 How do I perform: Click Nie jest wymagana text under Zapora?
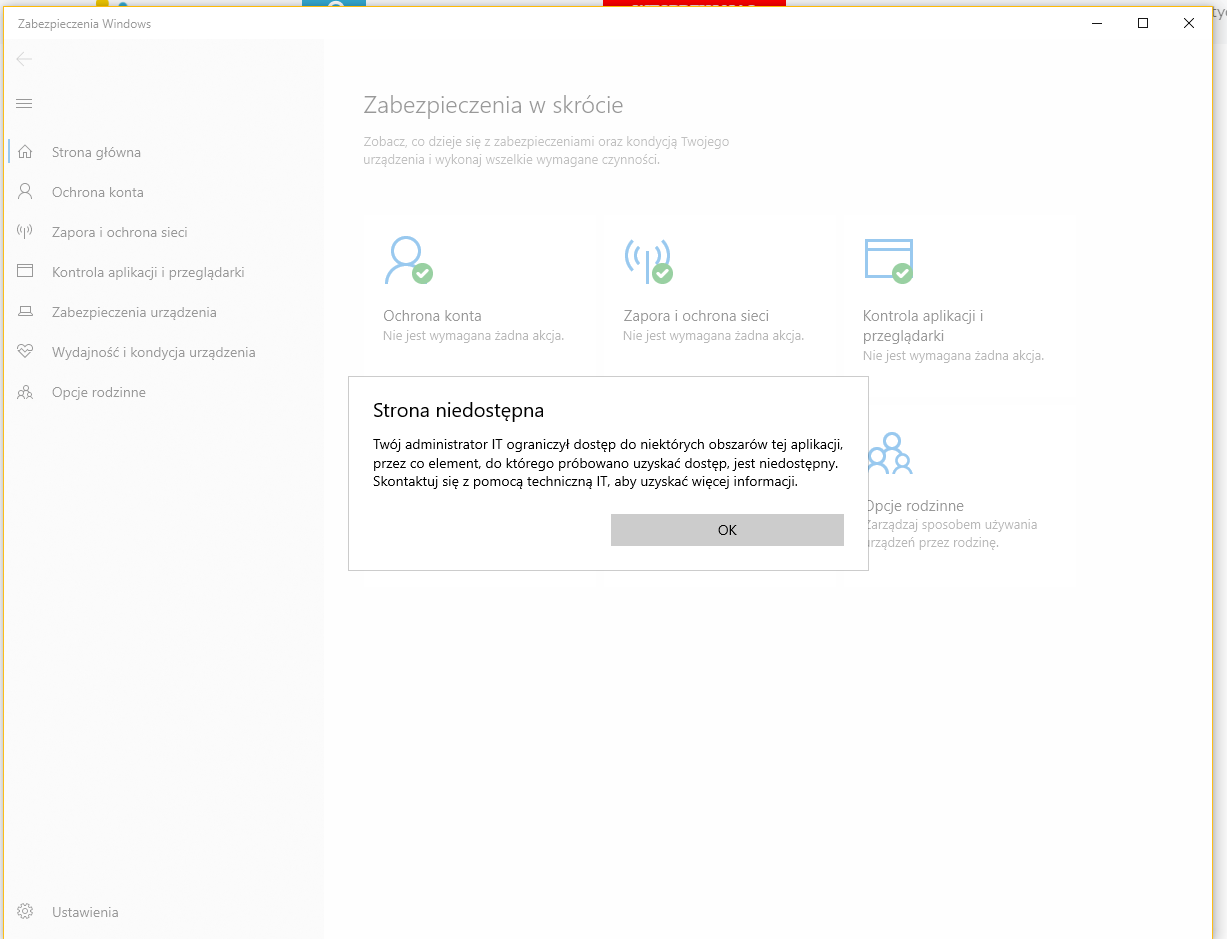(x=713, y=336)
